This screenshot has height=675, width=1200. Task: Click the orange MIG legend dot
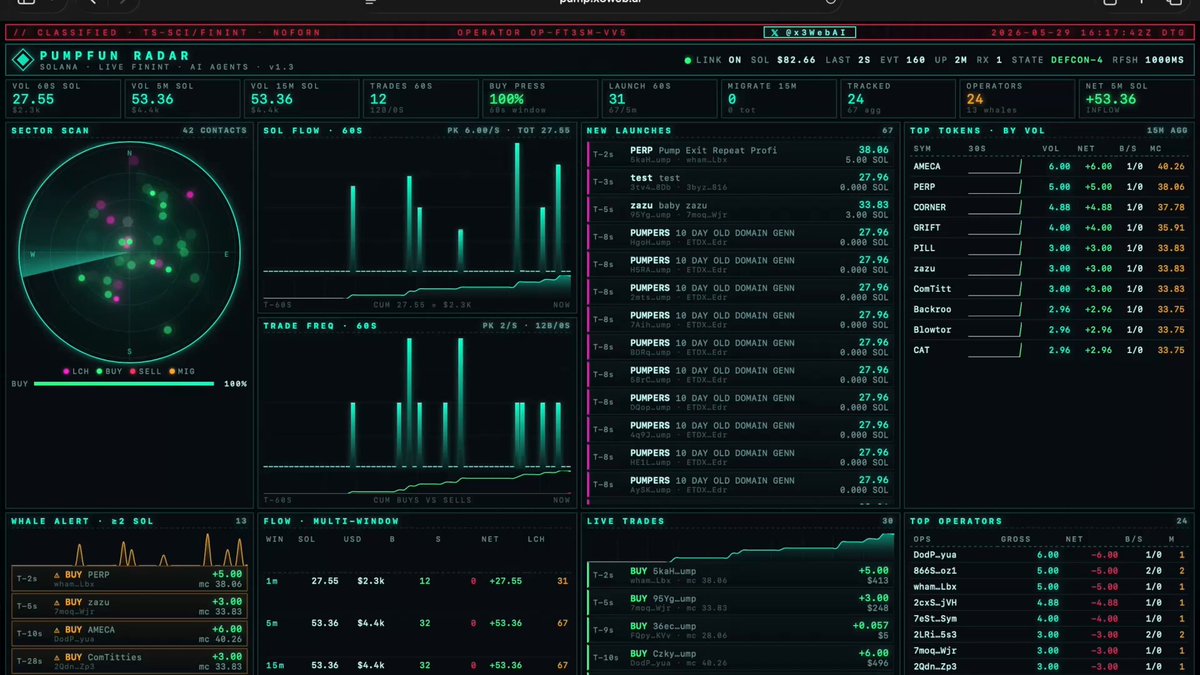(x=173, y=371)
